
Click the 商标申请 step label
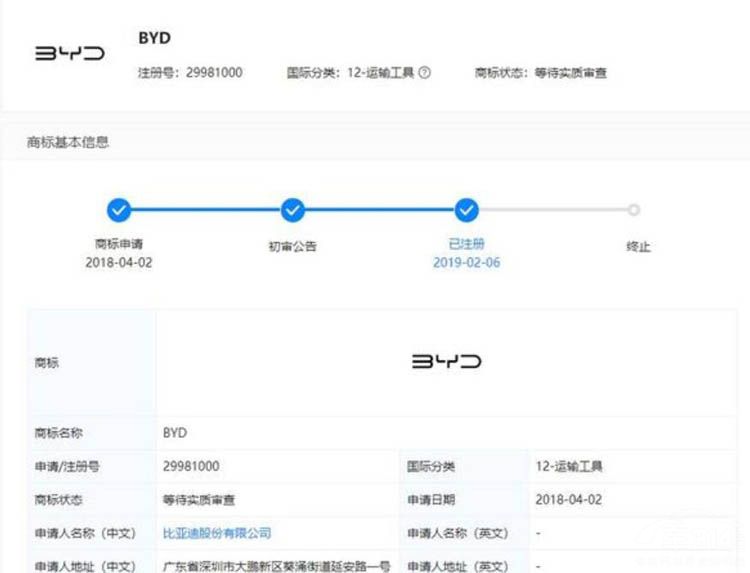[119, 244]
